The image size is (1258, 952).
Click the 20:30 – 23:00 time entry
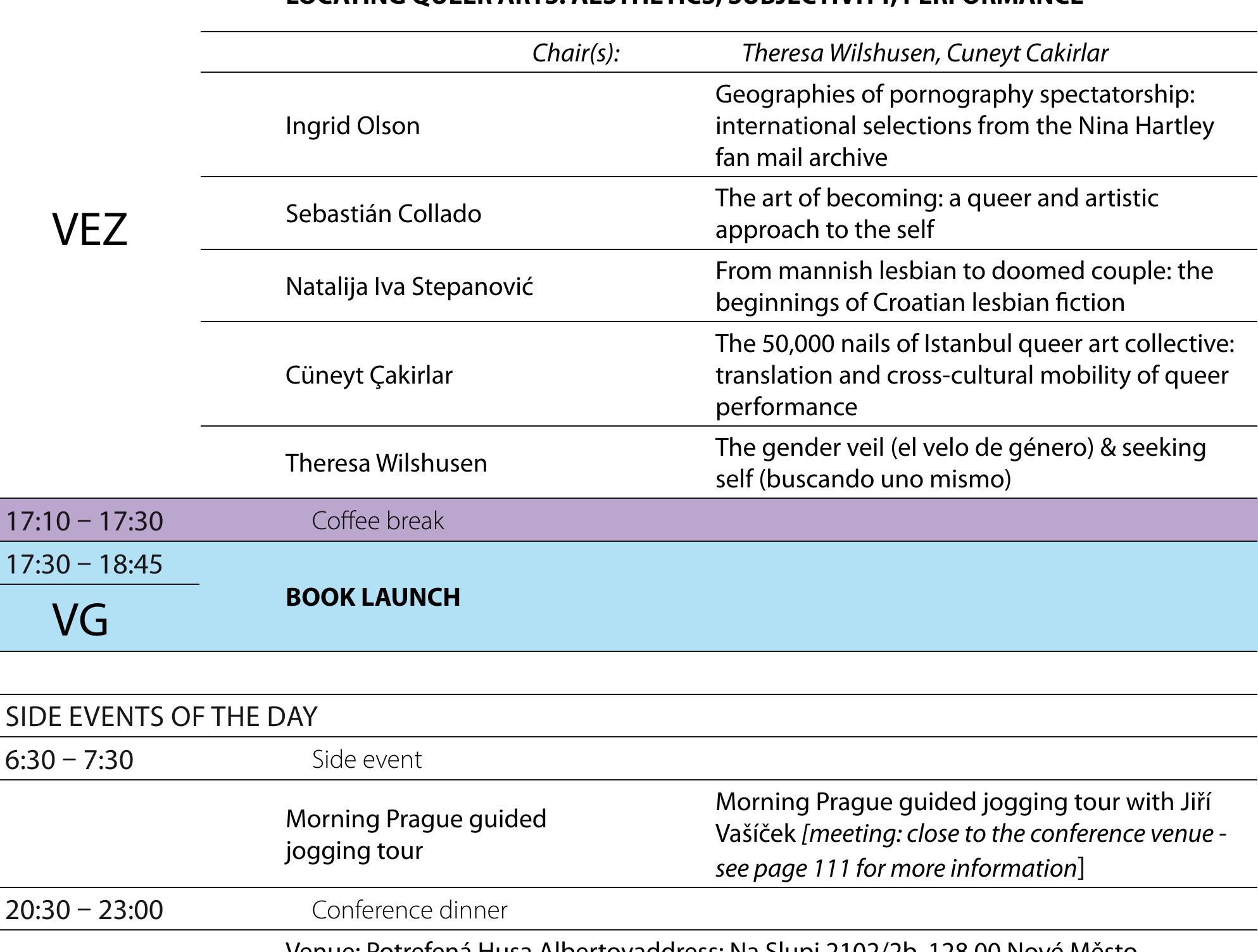click(x=84, y=910)
